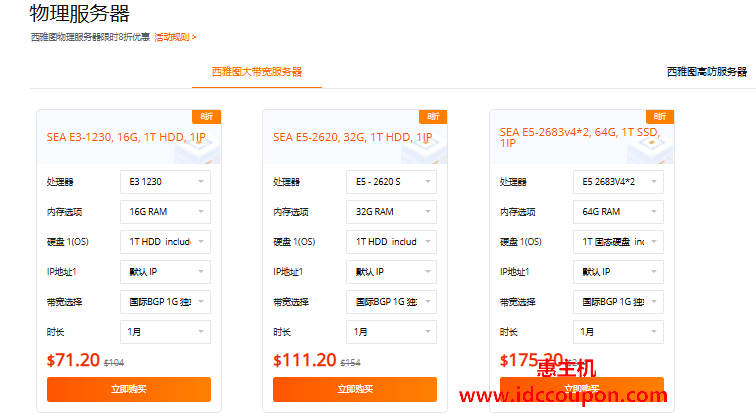Open disk dropdown in E3-1230 card

click(x=165, y=242)
